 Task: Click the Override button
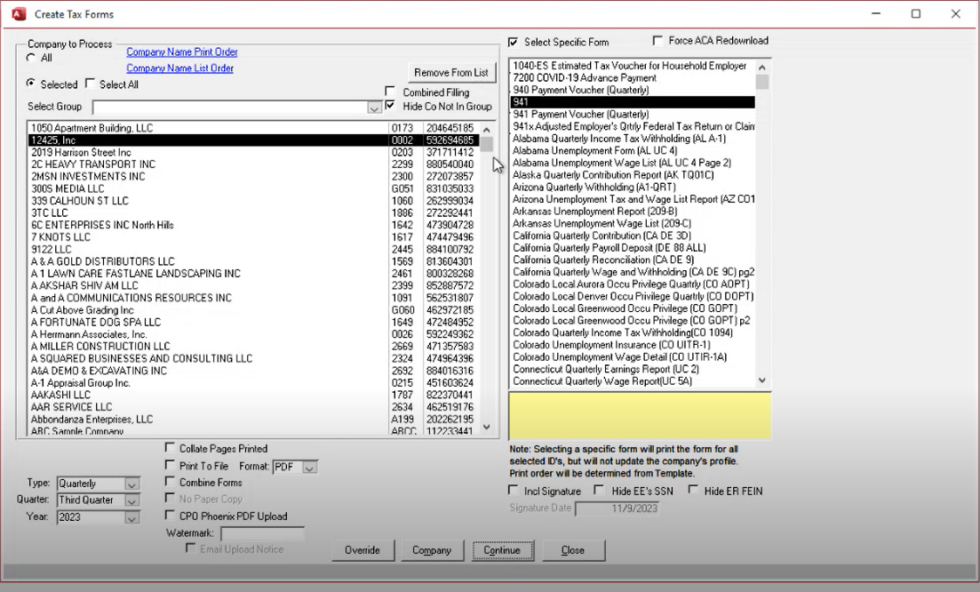coord(362,550)
